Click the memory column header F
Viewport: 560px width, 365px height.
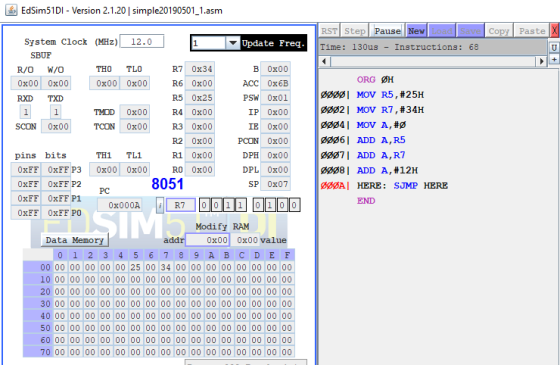pyautogui.click(x=287, y=255)
